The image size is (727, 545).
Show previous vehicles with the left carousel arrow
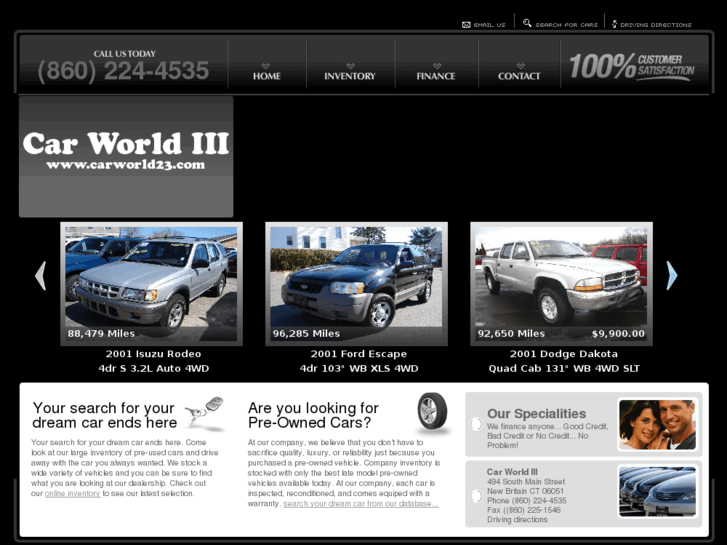click(x=40, y=276)
